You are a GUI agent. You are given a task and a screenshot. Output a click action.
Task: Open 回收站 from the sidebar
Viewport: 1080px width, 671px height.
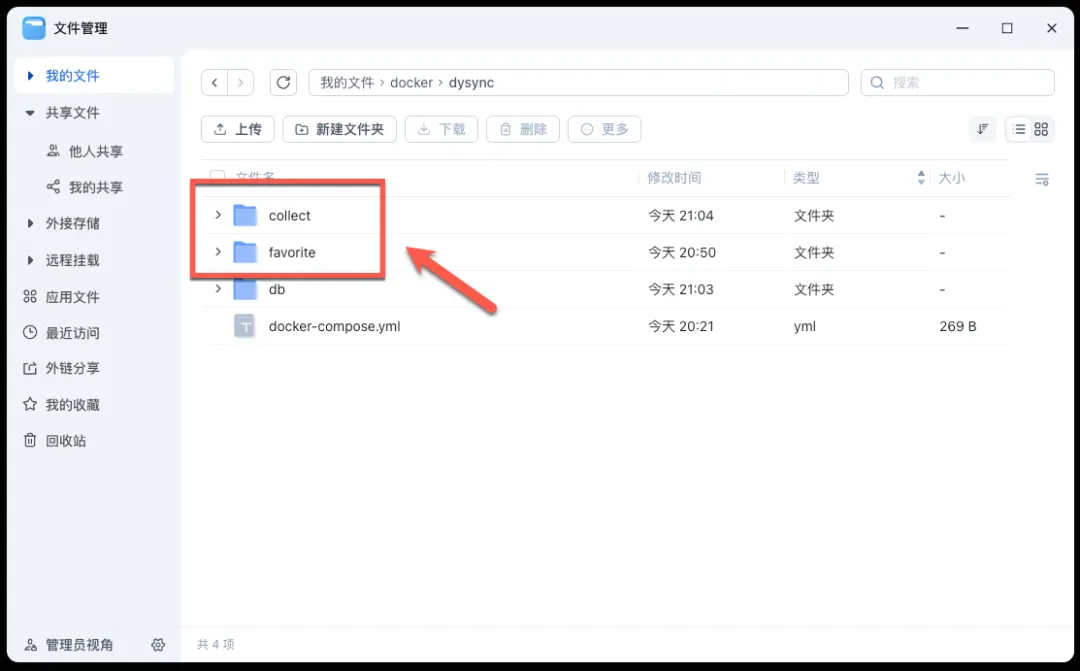pyautogui.click(x=68, y=441)
